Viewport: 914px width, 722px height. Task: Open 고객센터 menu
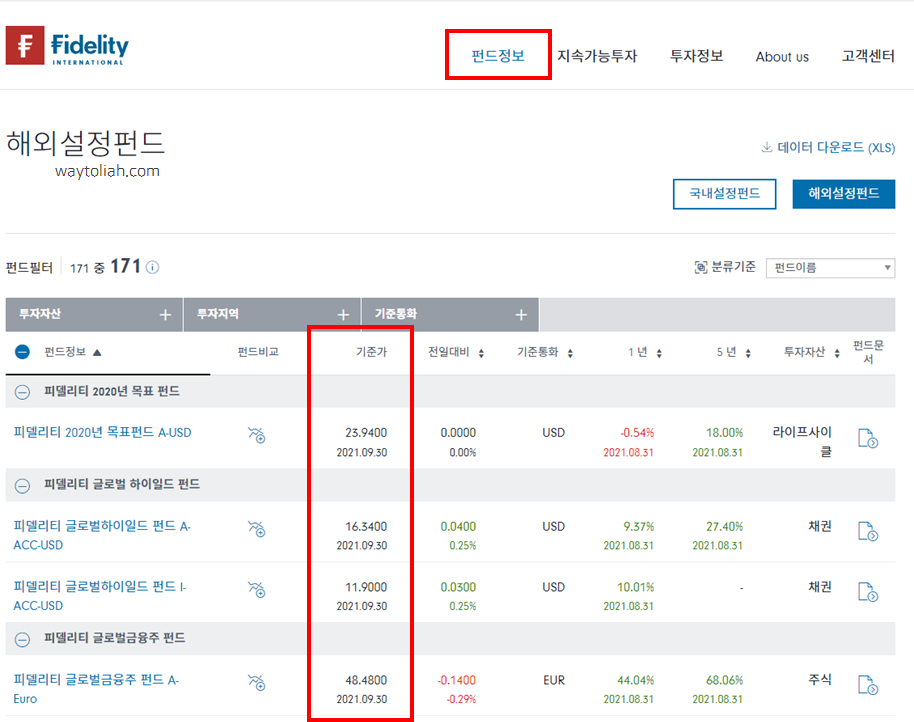click(868, 56)
